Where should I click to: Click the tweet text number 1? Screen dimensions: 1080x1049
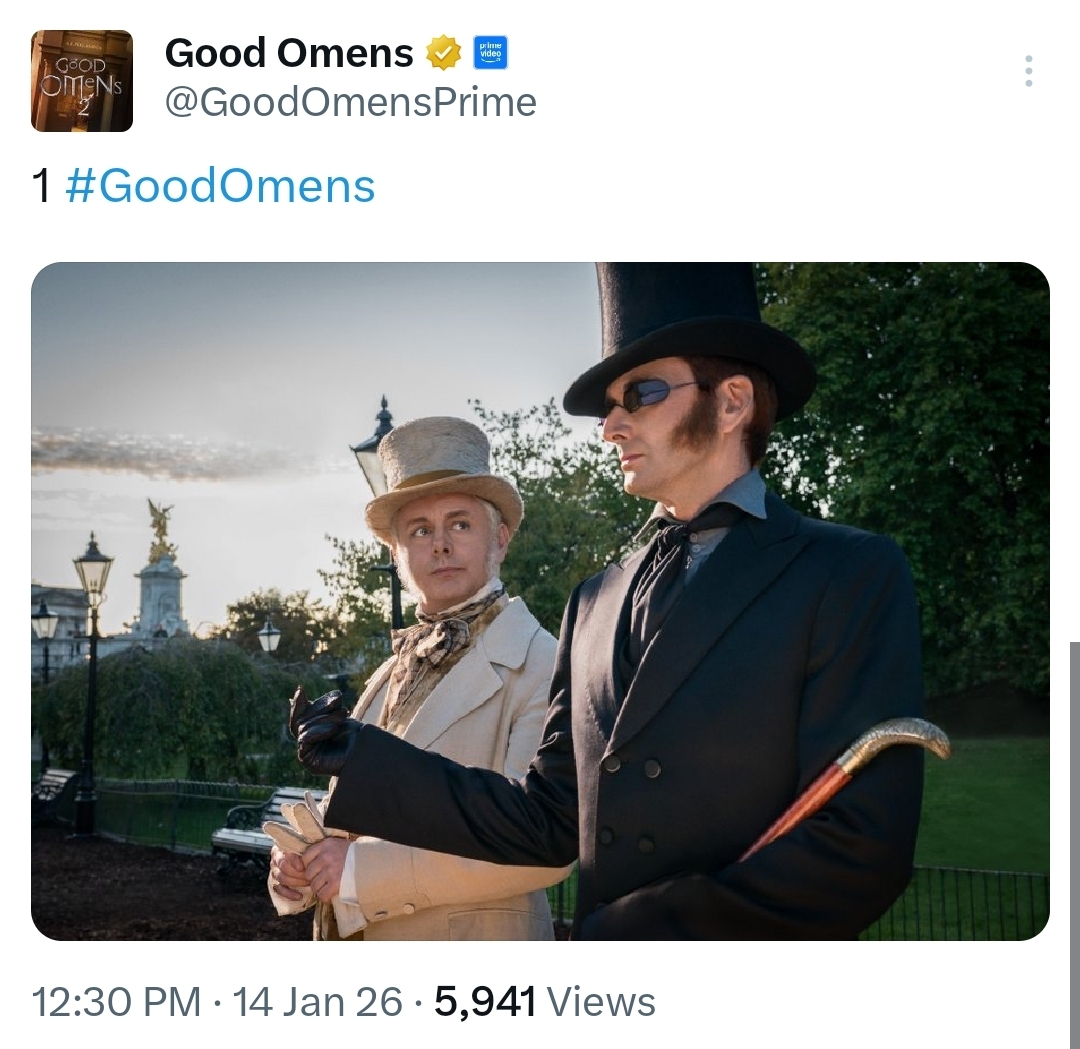click(x=42, y=187)
